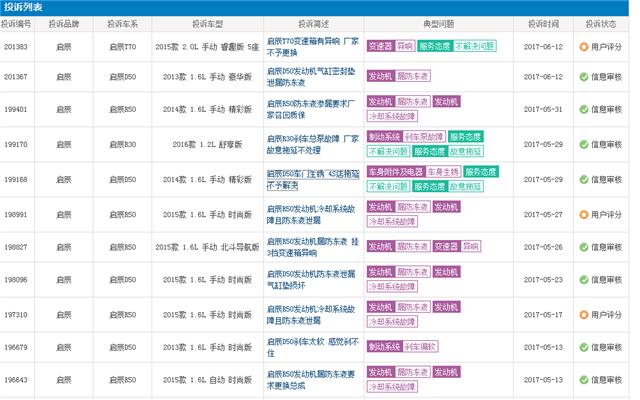Screen dimensions: 640x400
Task: Click 信息审核 status text for complaint 198096
Action: (x=606, y=280)
